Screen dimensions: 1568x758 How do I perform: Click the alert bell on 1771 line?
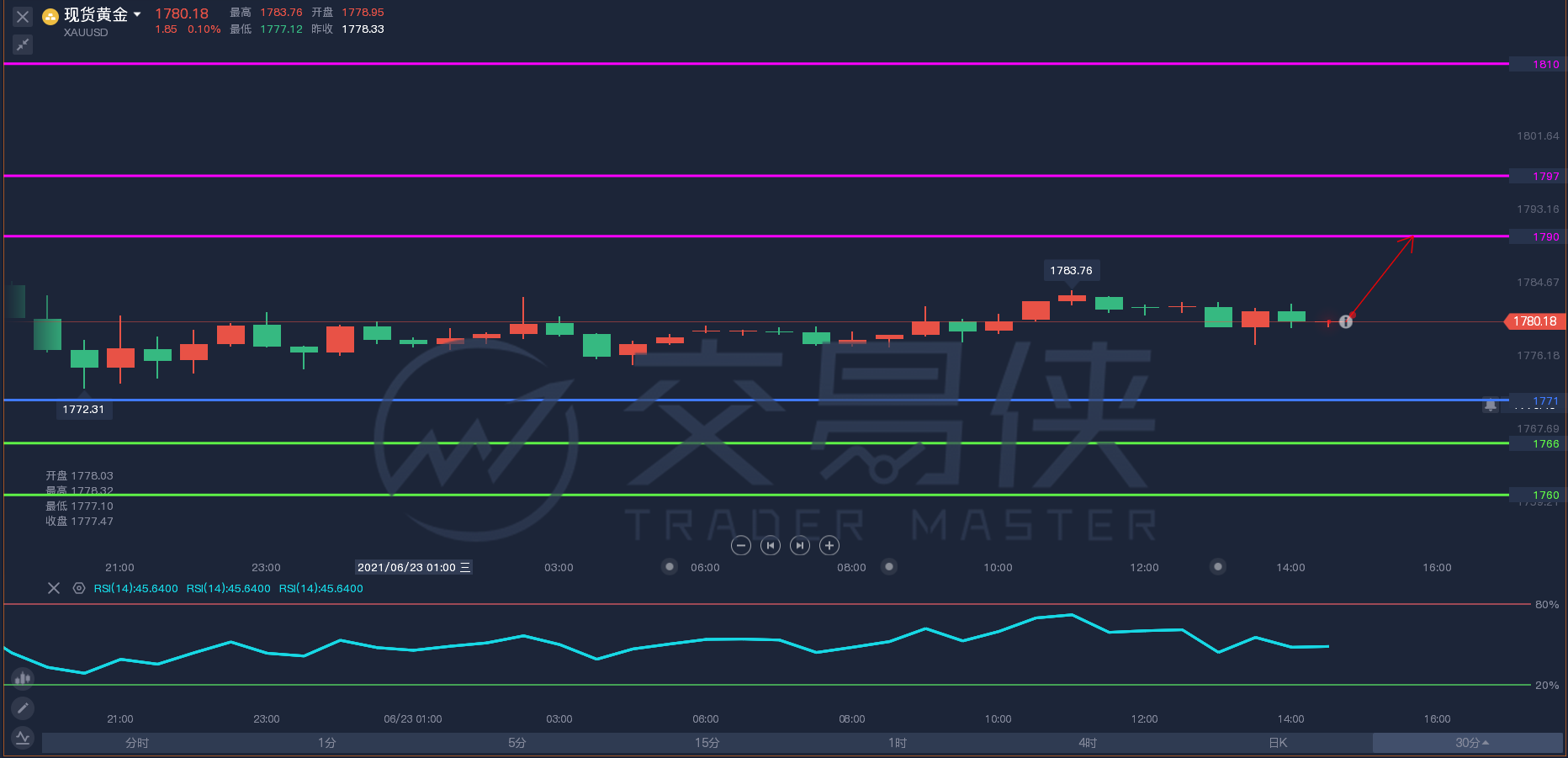(x=1491, y=406)
